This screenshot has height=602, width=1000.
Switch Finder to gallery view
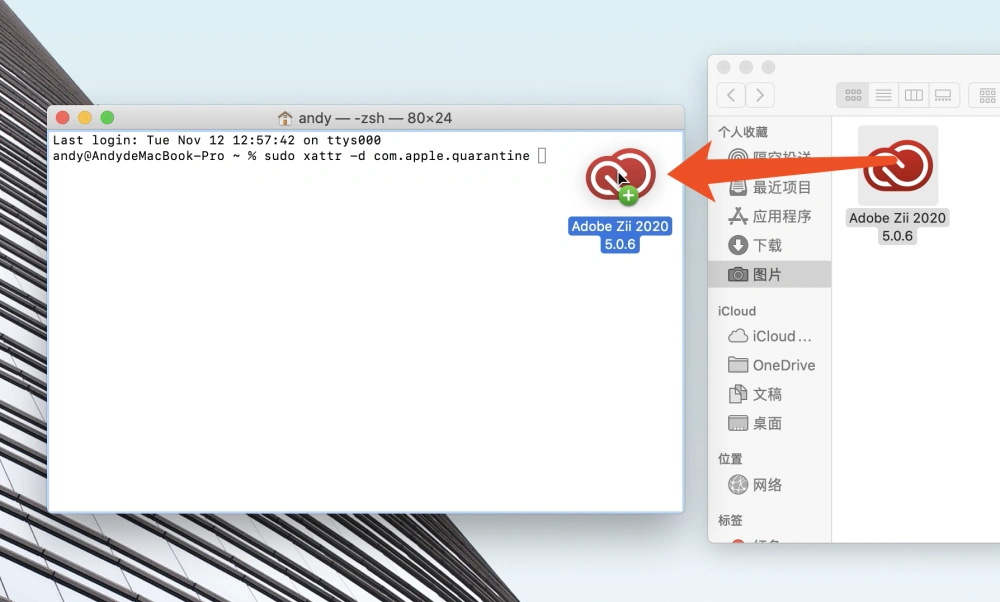click(x=943, y=95)
